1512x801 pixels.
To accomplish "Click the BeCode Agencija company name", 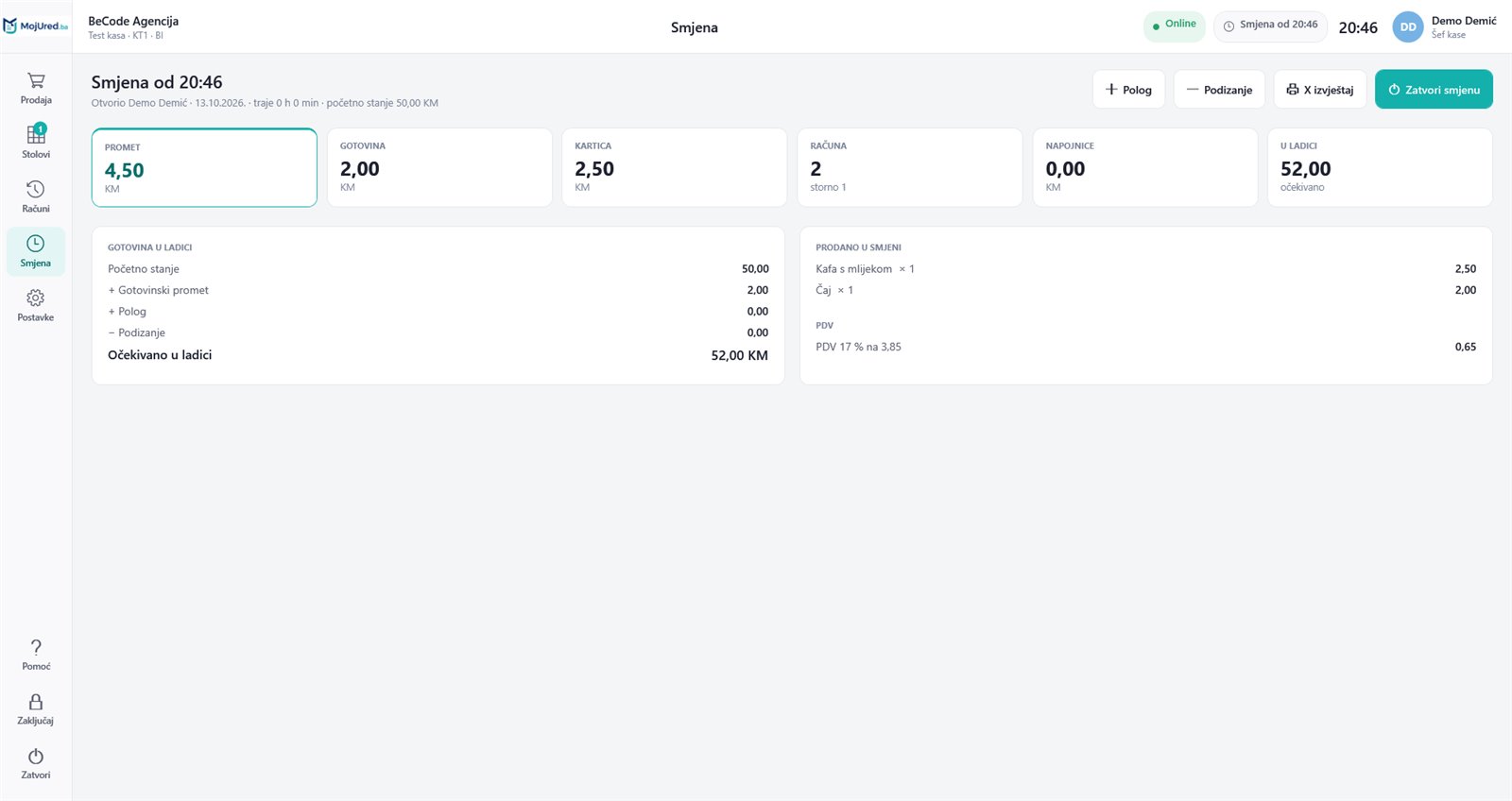I will [133, 21].
